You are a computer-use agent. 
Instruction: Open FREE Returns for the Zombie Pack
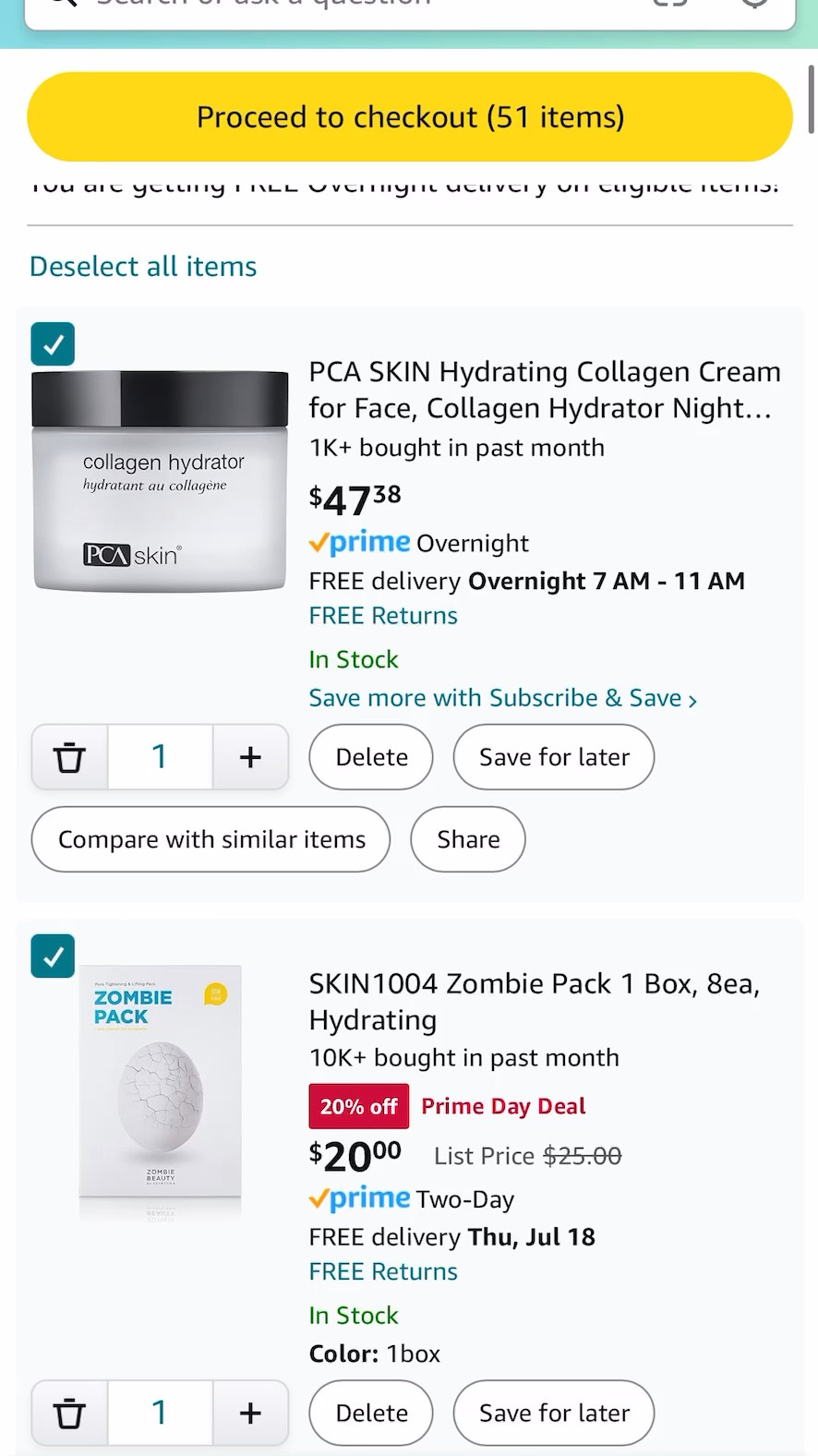(x=382, y=1271)
